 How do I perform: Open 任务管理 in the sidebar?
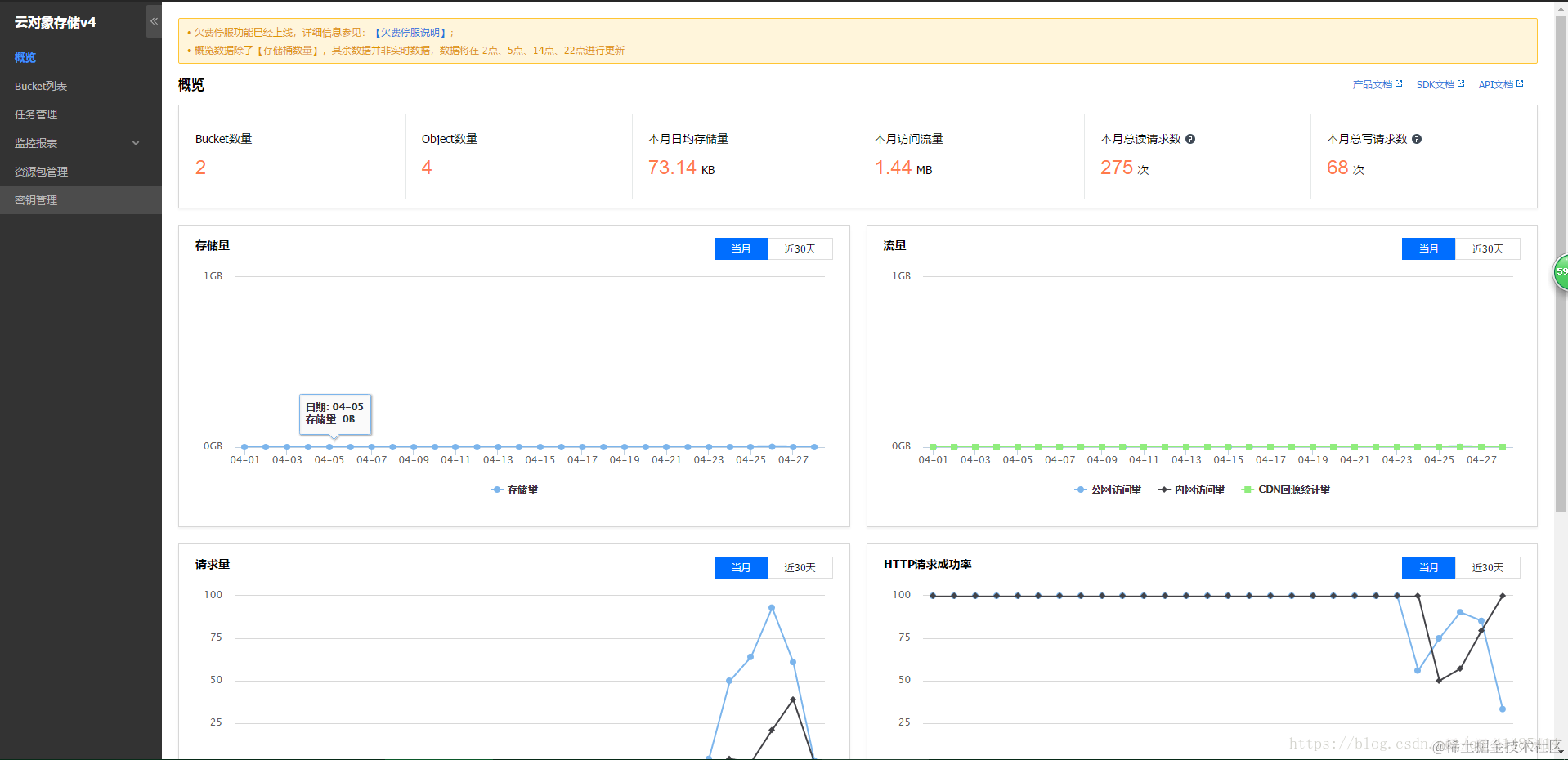(x=36, y=114)
